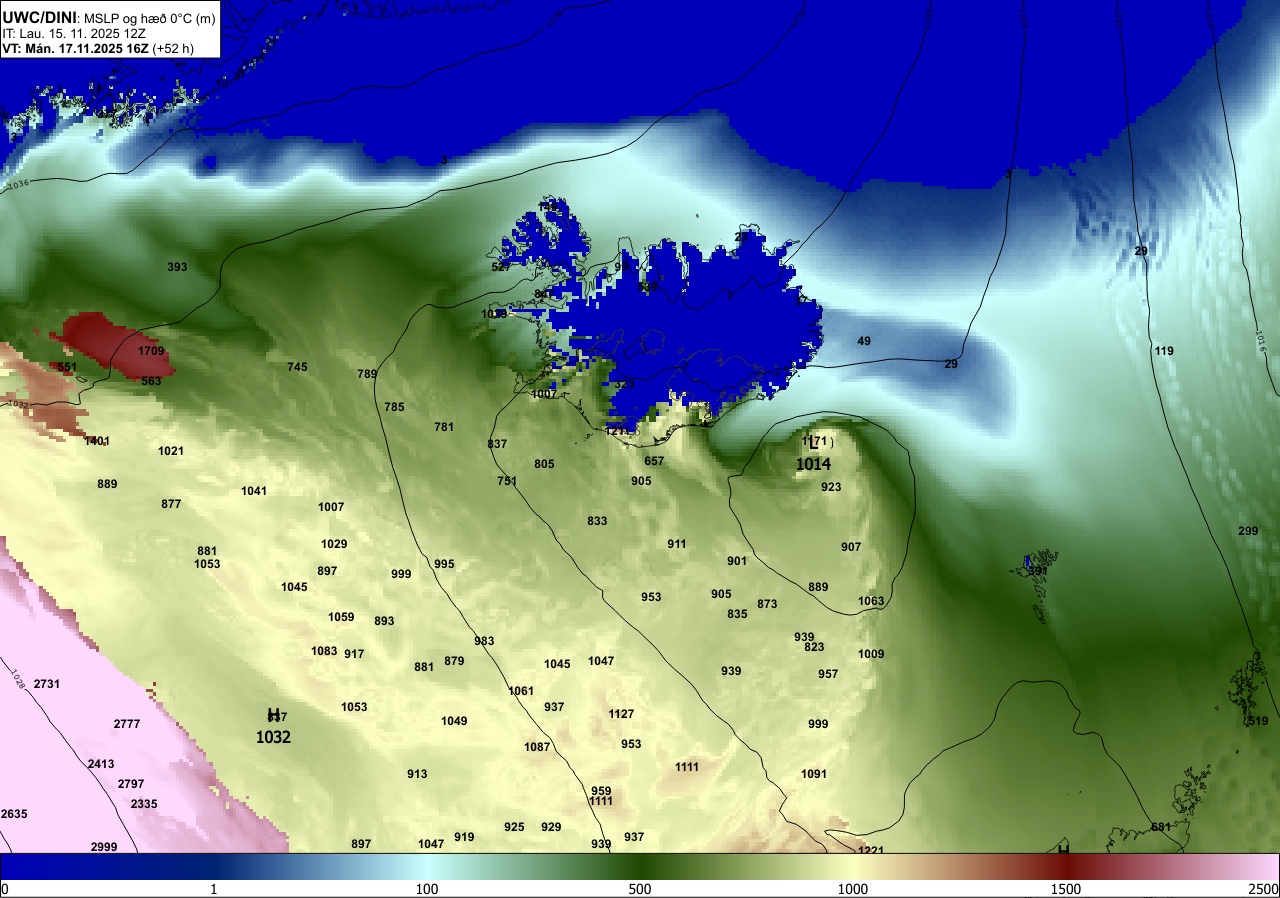Click the 2500 tick label on the color scale
Screen dimensions: 1280x898
[1265, 888]
